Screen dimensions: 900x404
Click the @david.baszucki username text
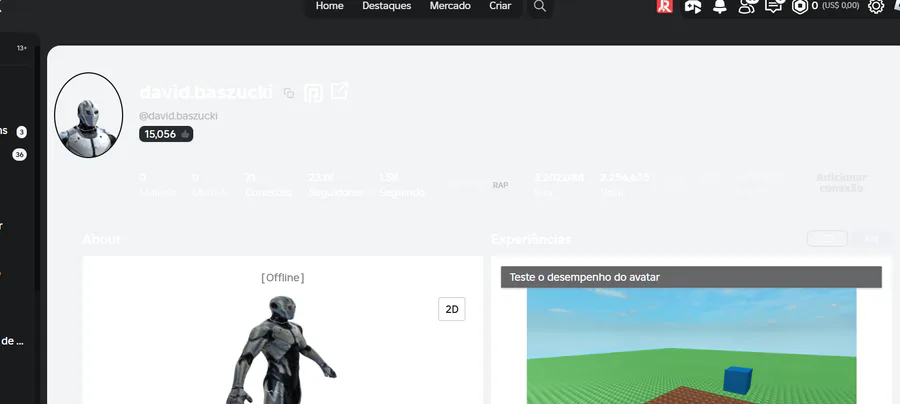[x=178, y=116]
